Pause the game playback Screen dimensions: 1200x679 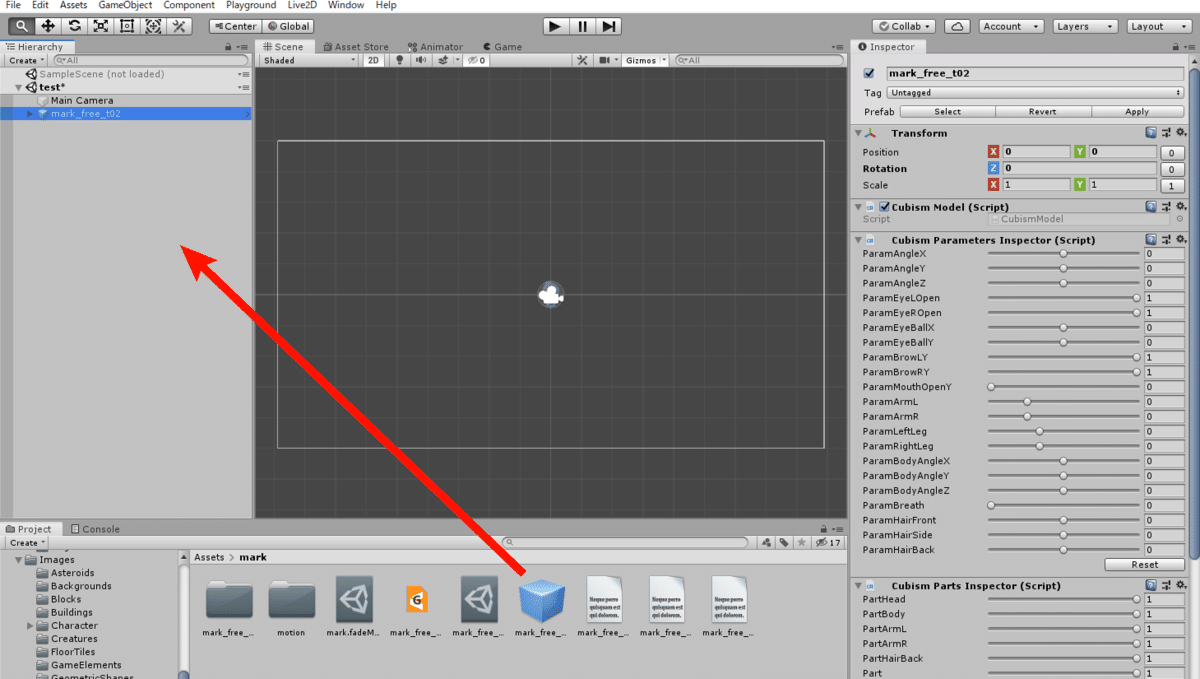tap(583, 26)
